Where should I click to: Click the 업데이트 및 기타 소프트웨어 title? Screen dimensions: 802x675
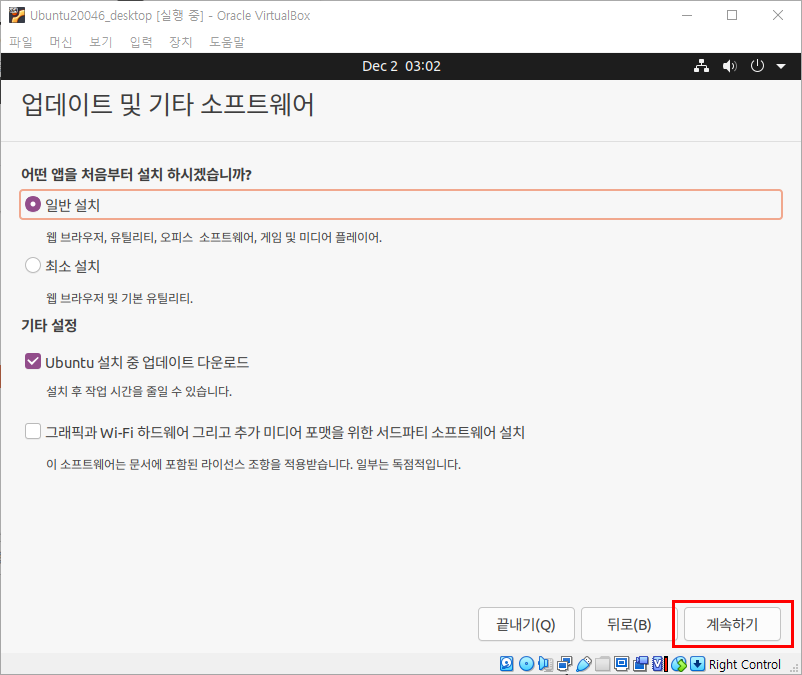(x=167, y=105)
